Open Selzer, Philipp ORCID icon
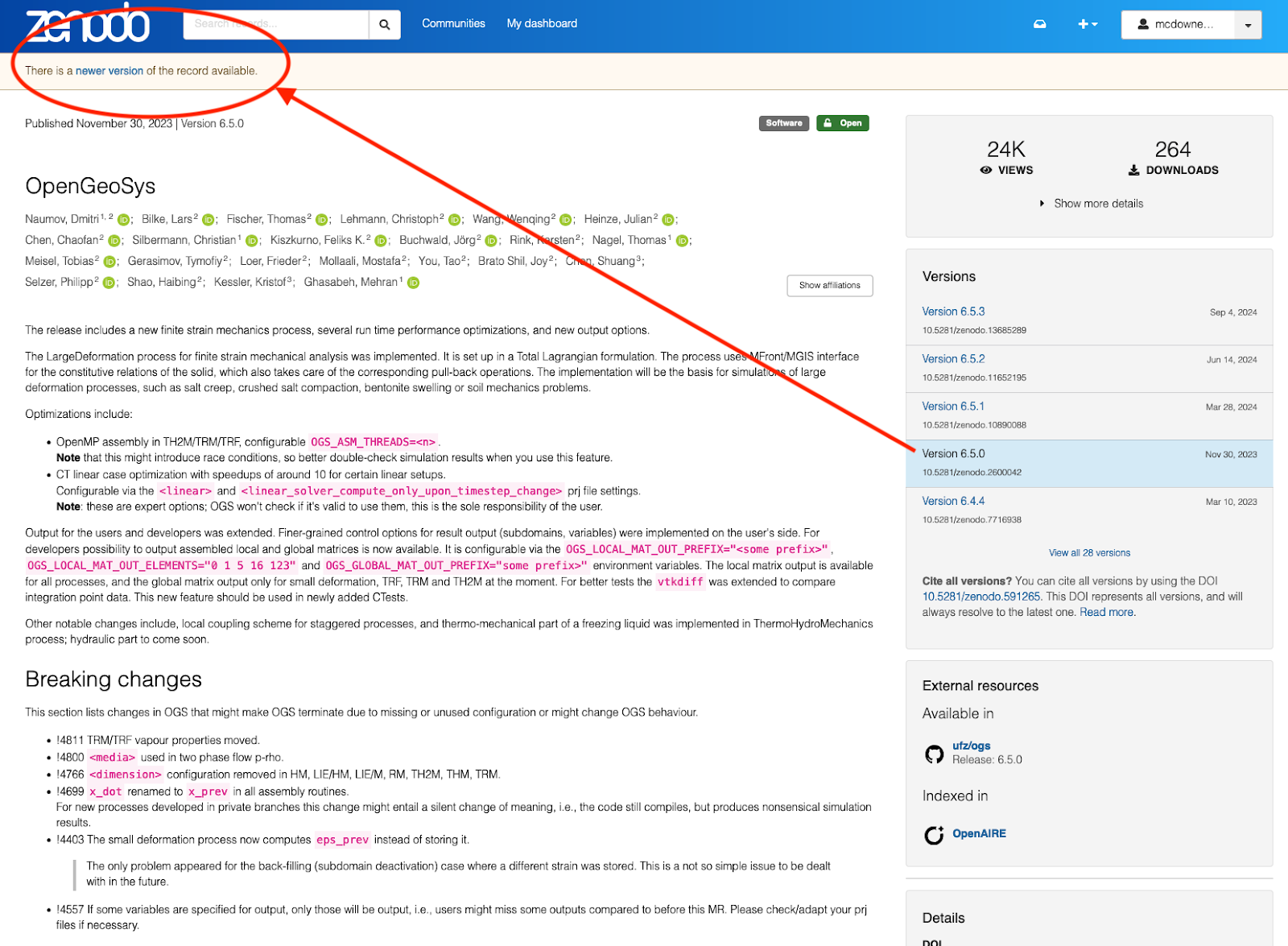This screenshot has width=1288, height=946. click(x=109, y=283)
